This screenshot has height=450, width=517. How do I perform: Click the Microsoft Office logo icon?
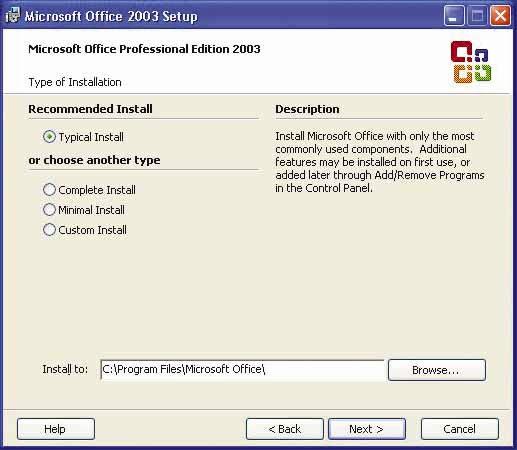click(x=471, y=62)
